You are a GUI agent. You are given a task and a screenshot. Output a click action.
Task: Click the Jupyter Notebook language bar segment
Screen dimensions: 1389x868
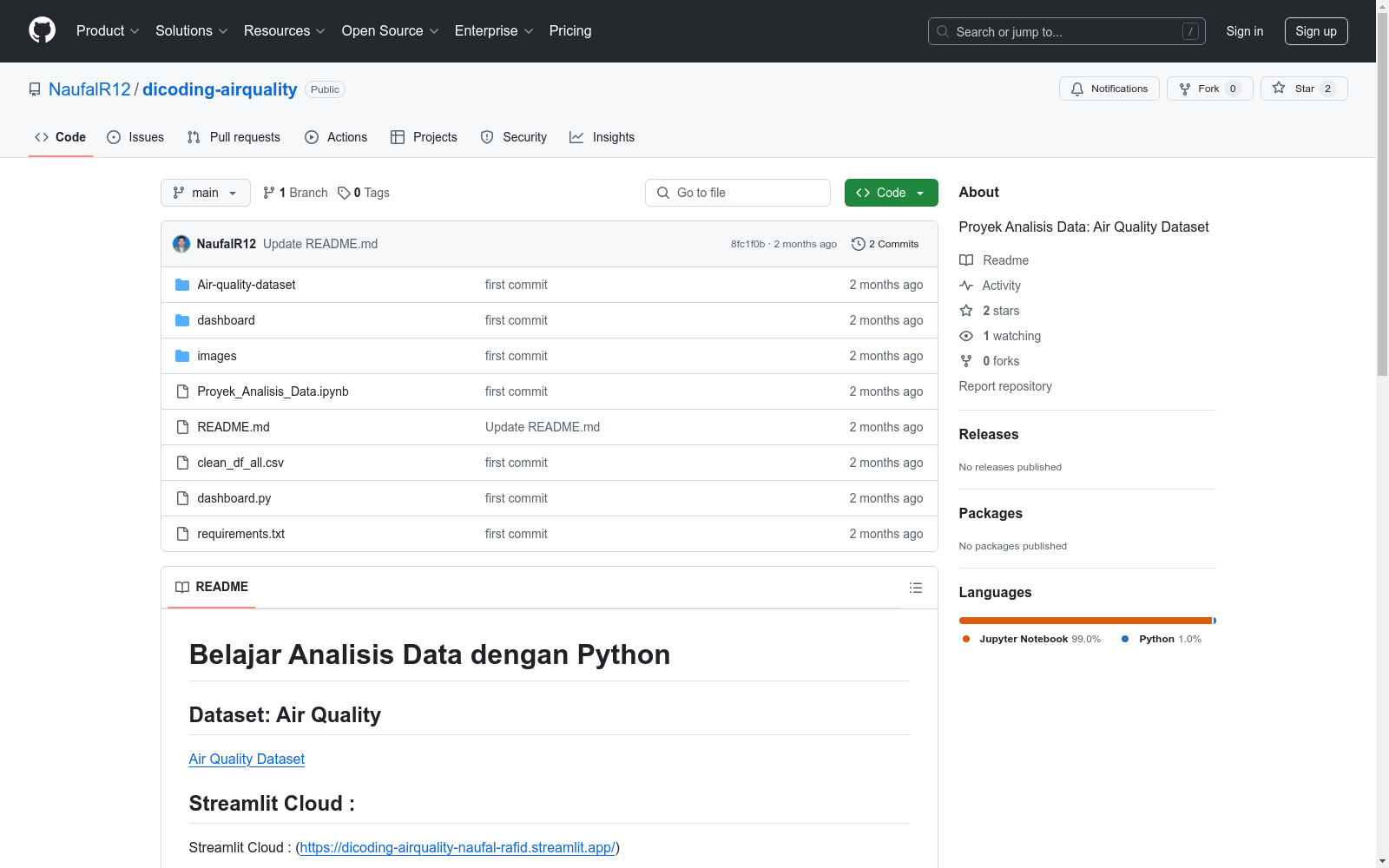click(1085, 621)
